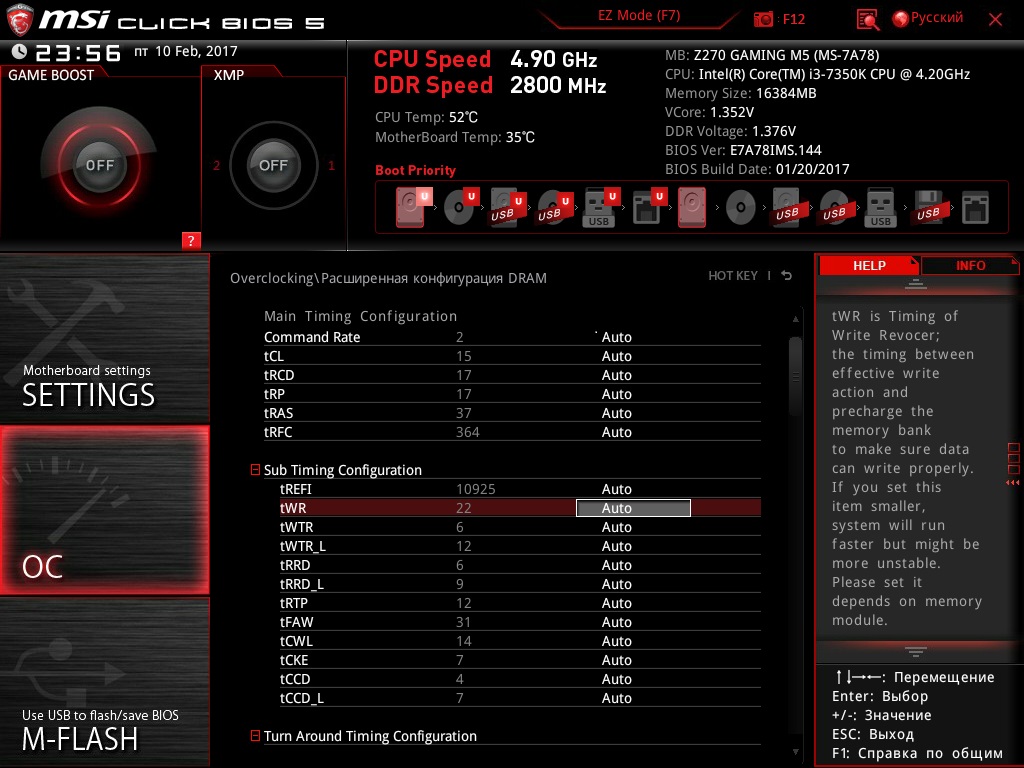Select the tRFC timing row
The height and width of the screenshot is (768, 1024).
(x=512, y=432)
